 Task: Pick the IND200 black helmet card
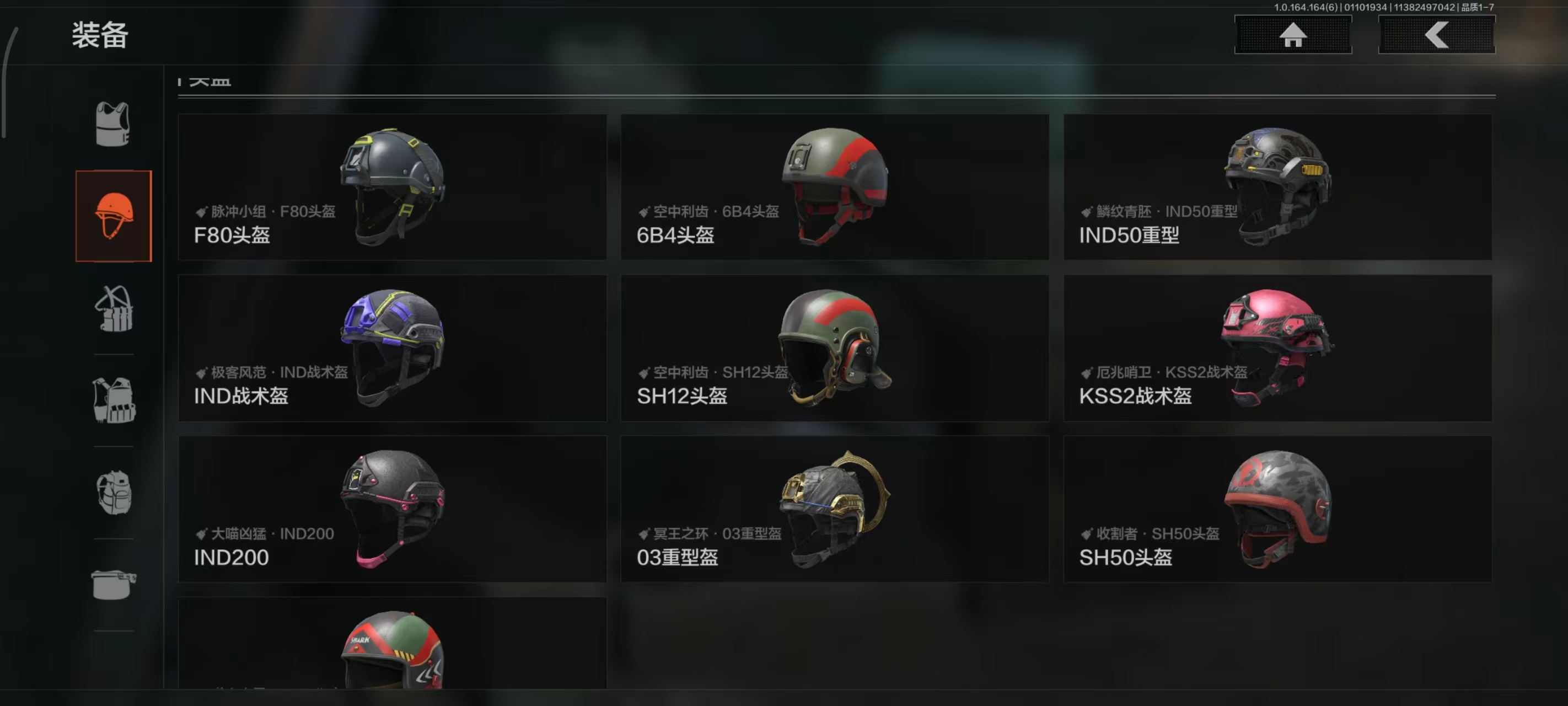click(392, 509)
